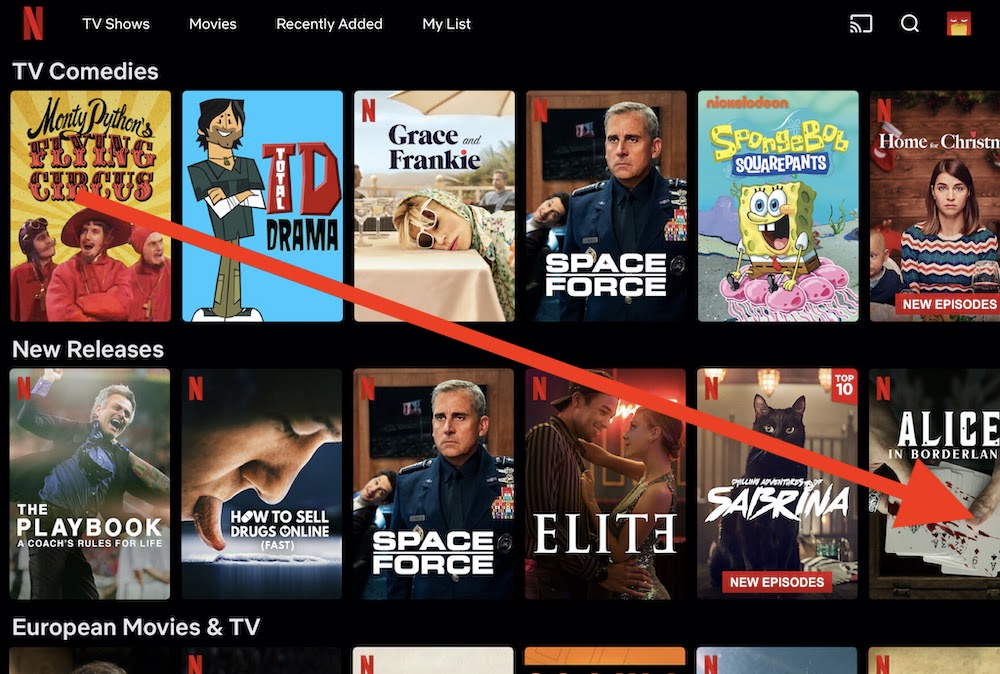Select the Total Drama poster

262,206
